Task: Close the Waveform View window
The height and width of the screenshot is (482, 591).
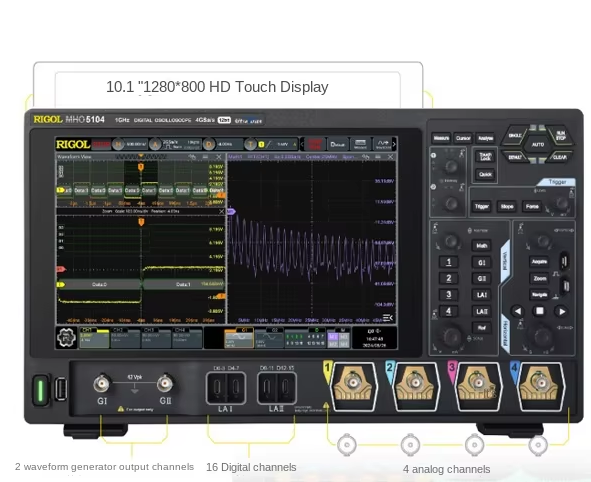Action: (x=219, y=157)
